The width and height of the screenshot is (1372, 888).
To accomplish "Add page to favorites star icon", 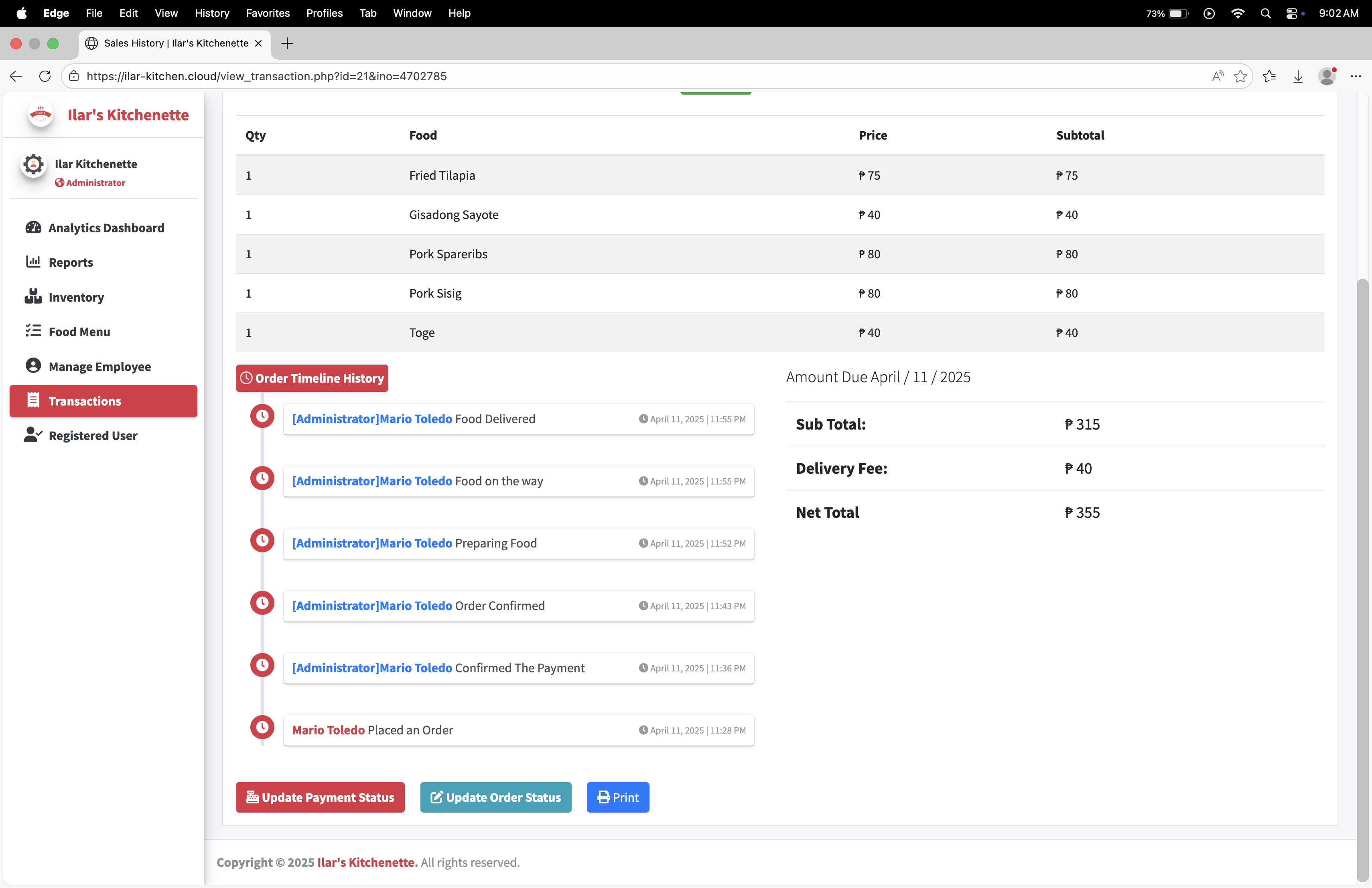I will click(x=1240, y=76).
